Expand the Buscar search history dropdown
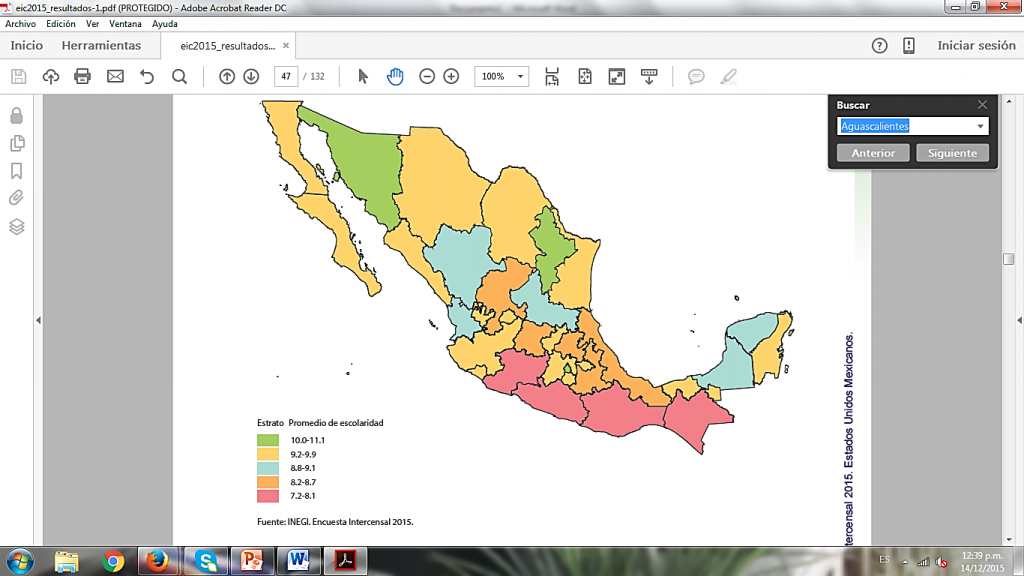The image size is (1024, 576). point(981,126)
